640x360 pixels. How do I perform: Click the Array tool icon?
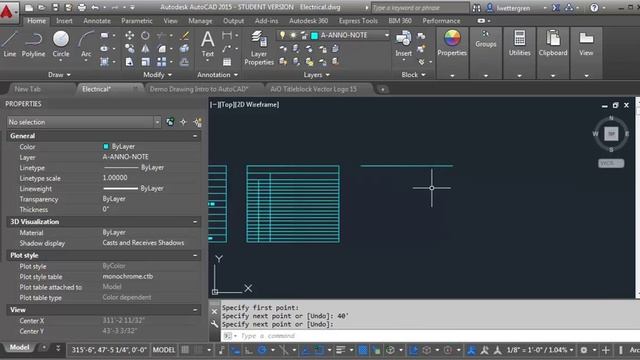pos(162,62)
